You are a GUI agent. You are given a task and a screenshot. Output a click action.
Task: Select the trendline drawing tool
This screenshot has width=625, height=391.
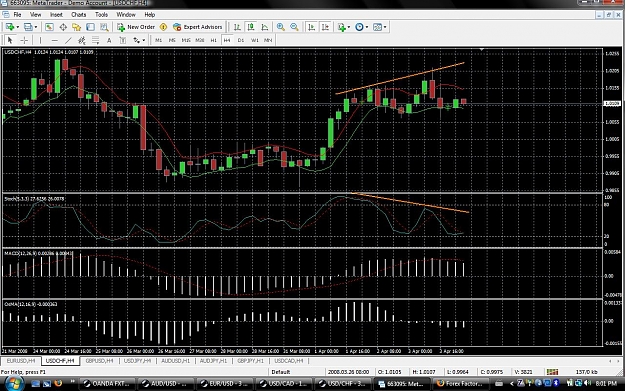click(x=68, y=40)
